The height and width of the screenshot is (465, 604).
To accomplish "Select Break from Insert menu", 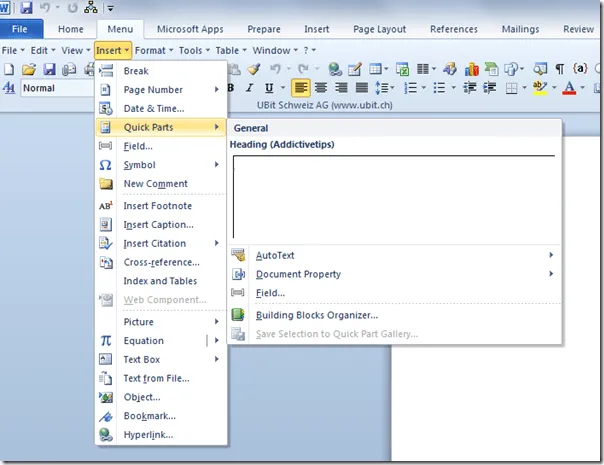I will tap(161, 71).
